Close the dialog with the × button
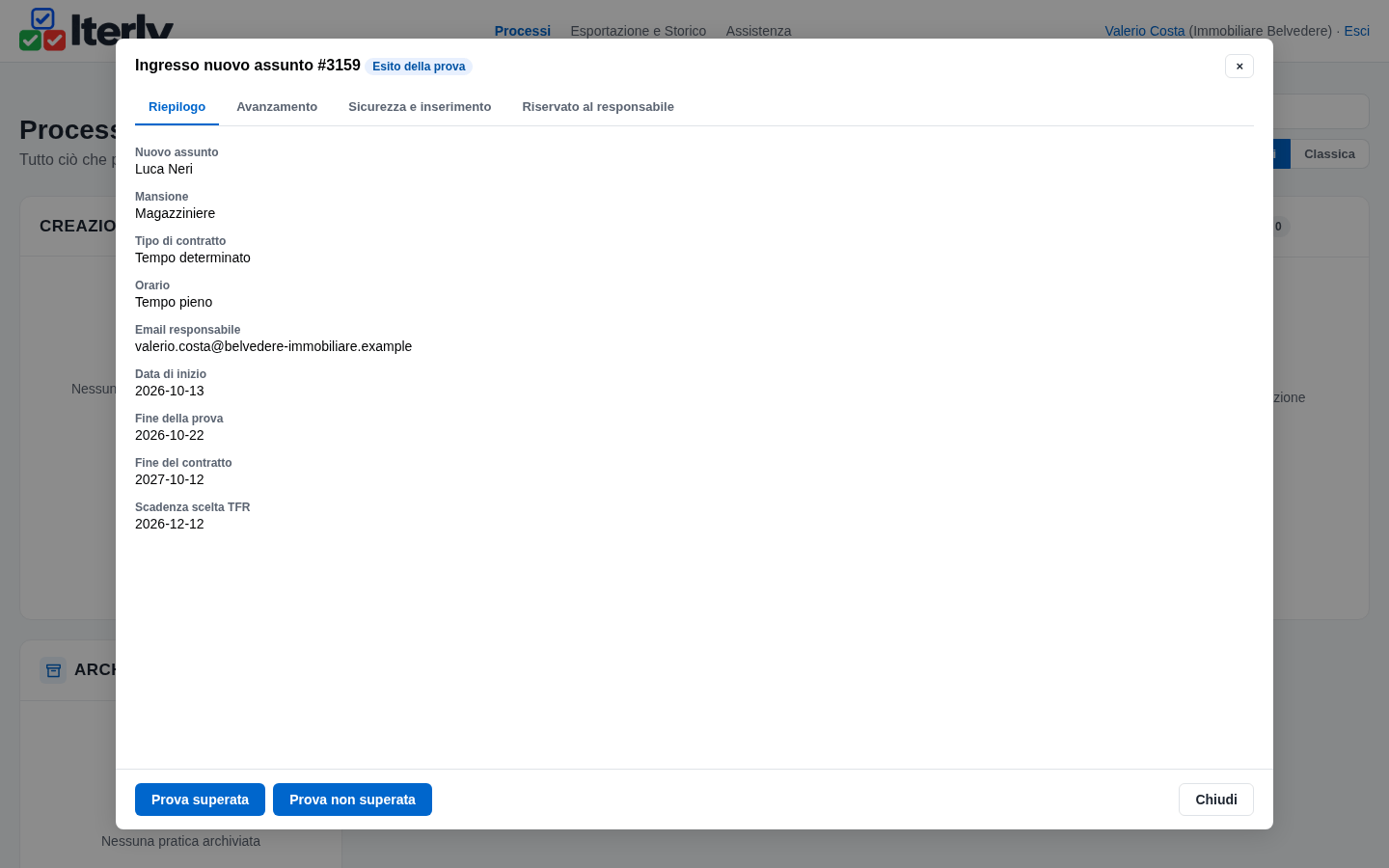1389x868 pixels. pos(1239,66)
